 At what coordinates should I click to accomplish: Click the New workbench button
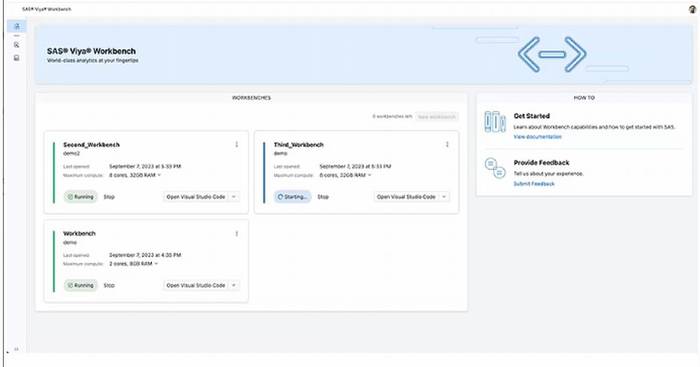(437, 117)
